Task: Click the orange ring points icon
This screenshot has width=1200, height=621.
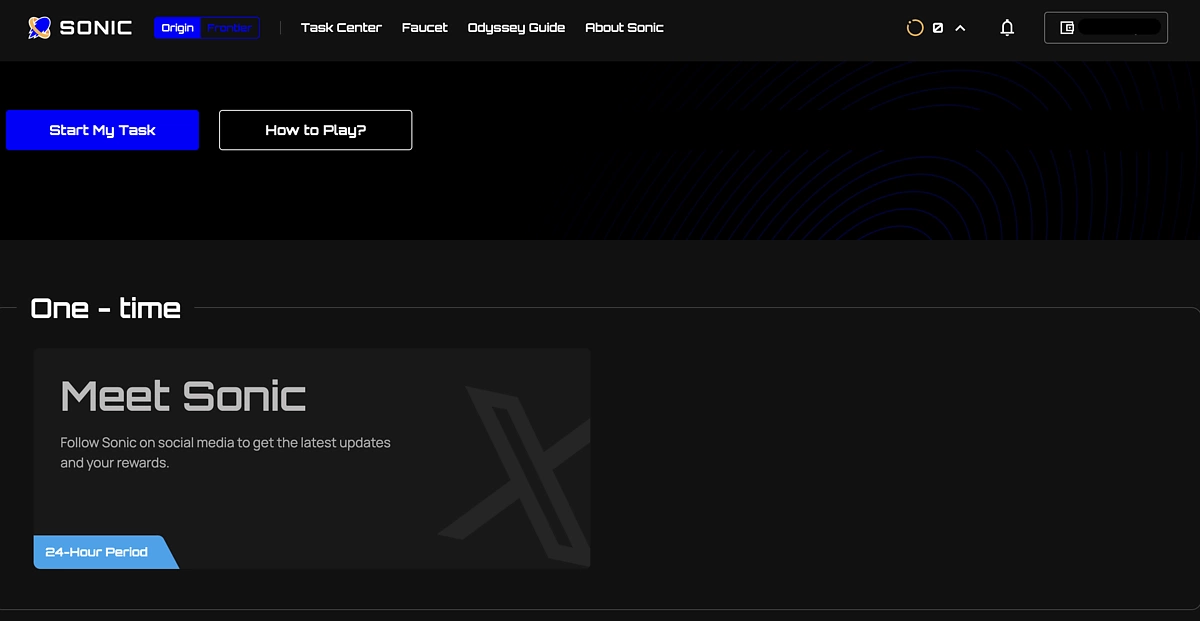Action: pos(914,28)
